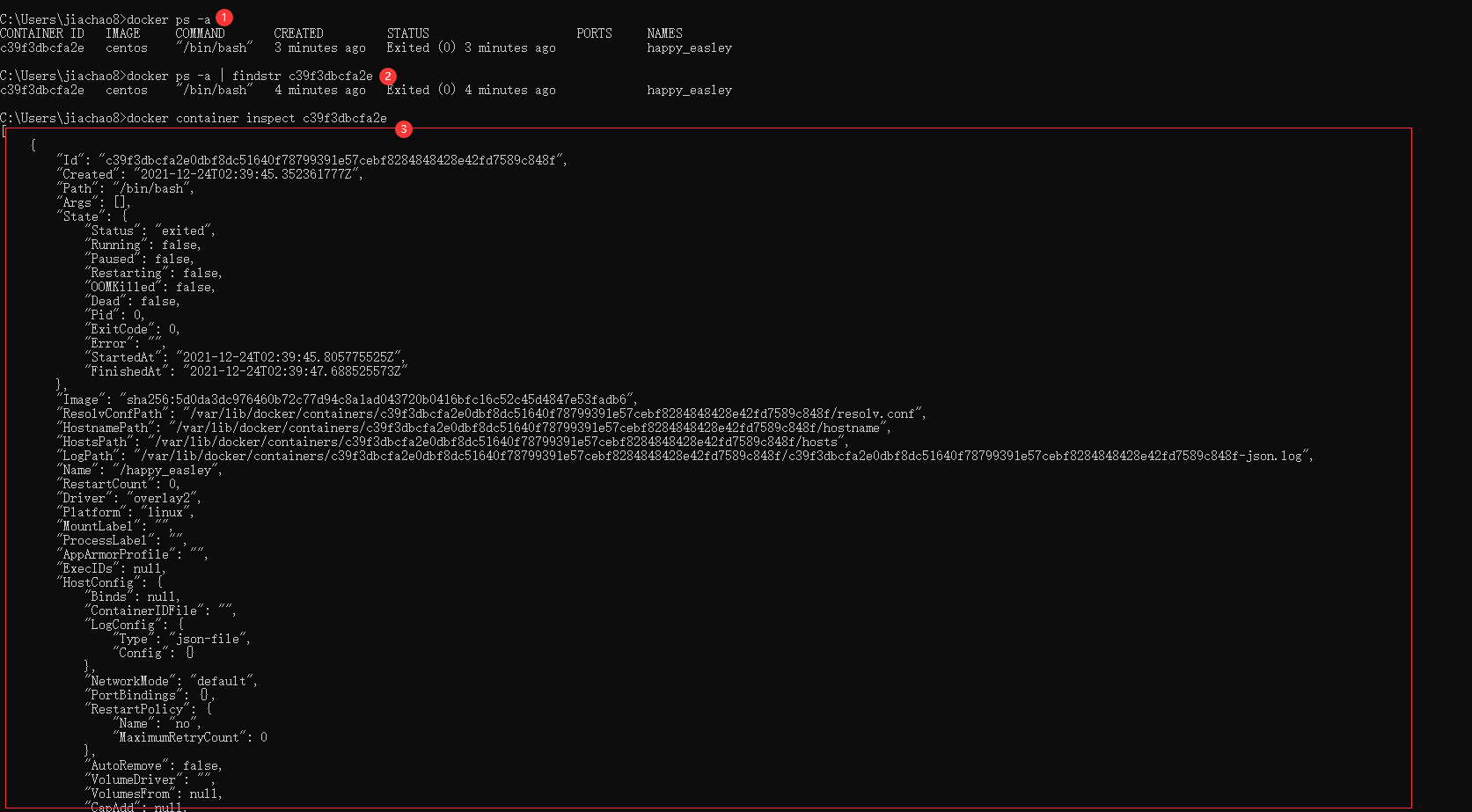1472x812 pixels.
Task: Click the "MountLabel" line
Action: (x=115, y=526)
